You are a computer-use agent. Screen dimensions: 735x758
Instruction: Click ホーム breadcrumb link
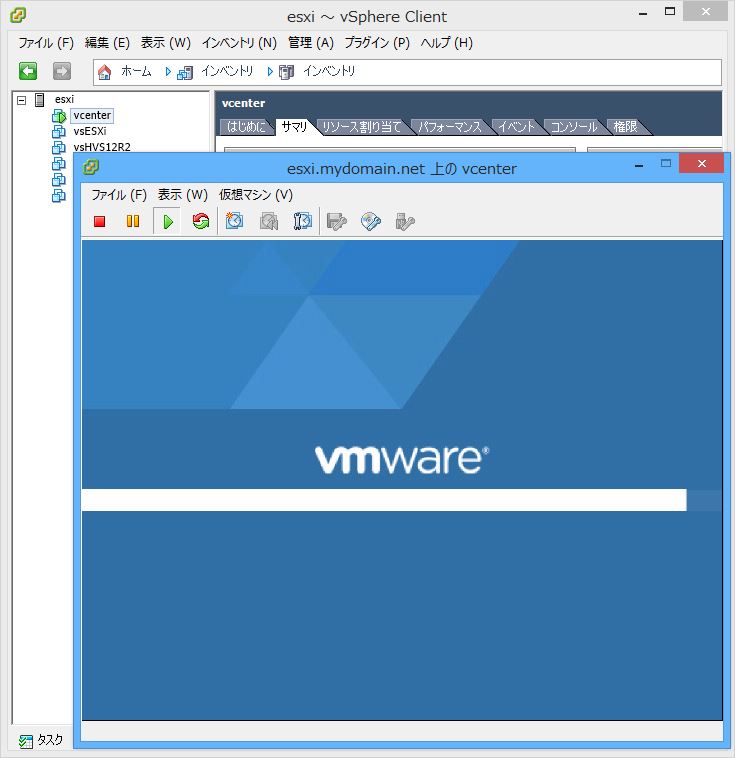click(x=136, y=72)
